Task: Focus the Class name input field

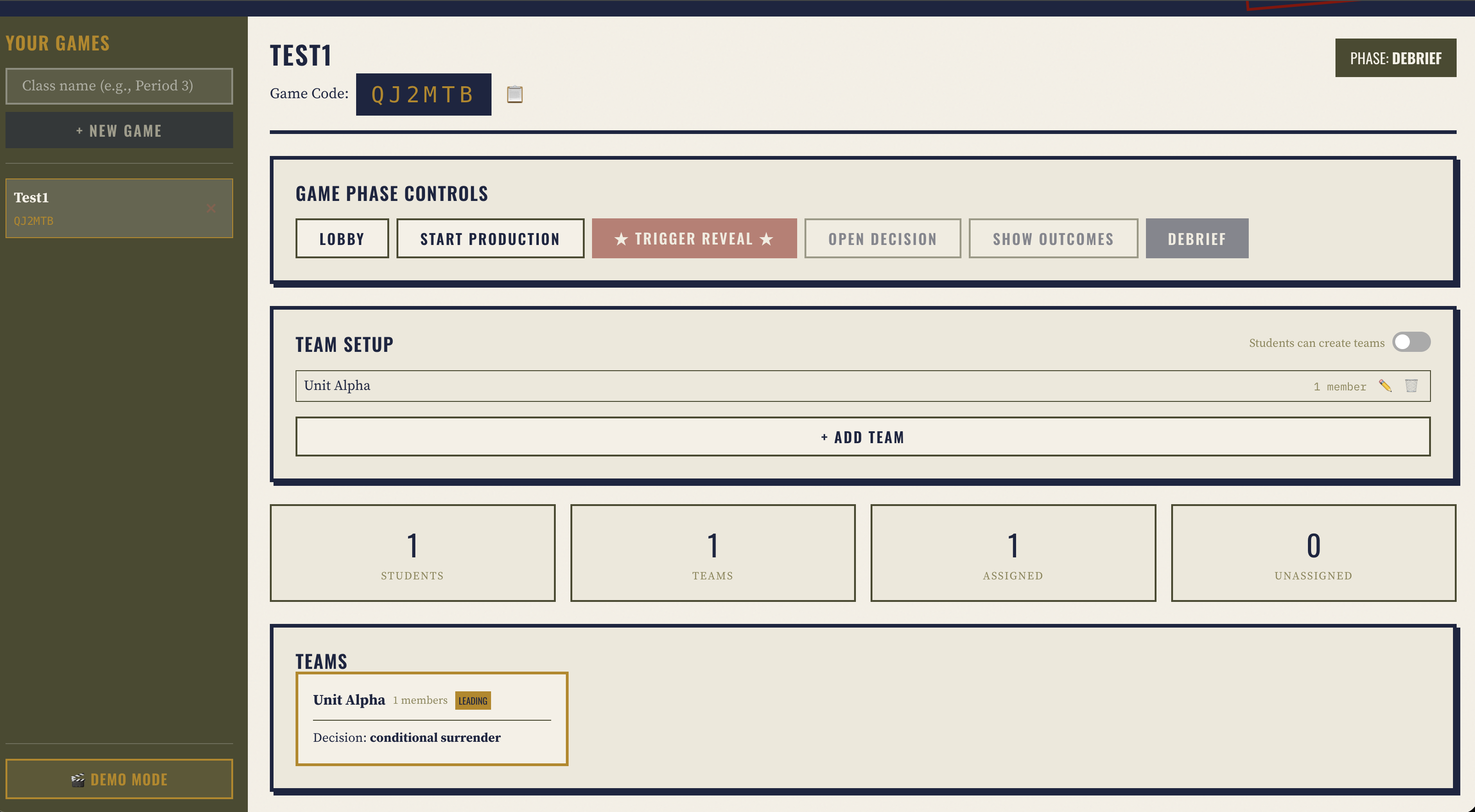Action: click(119, 86)
